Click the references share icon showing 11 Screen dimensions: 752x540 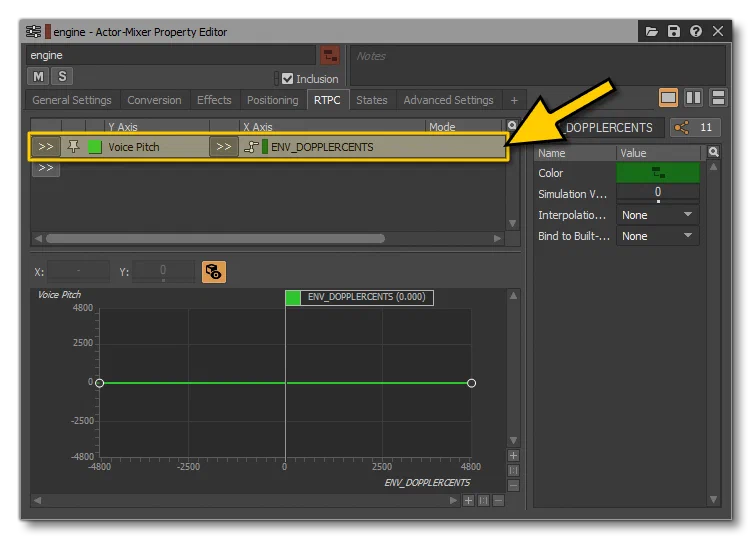click(695, 128)
